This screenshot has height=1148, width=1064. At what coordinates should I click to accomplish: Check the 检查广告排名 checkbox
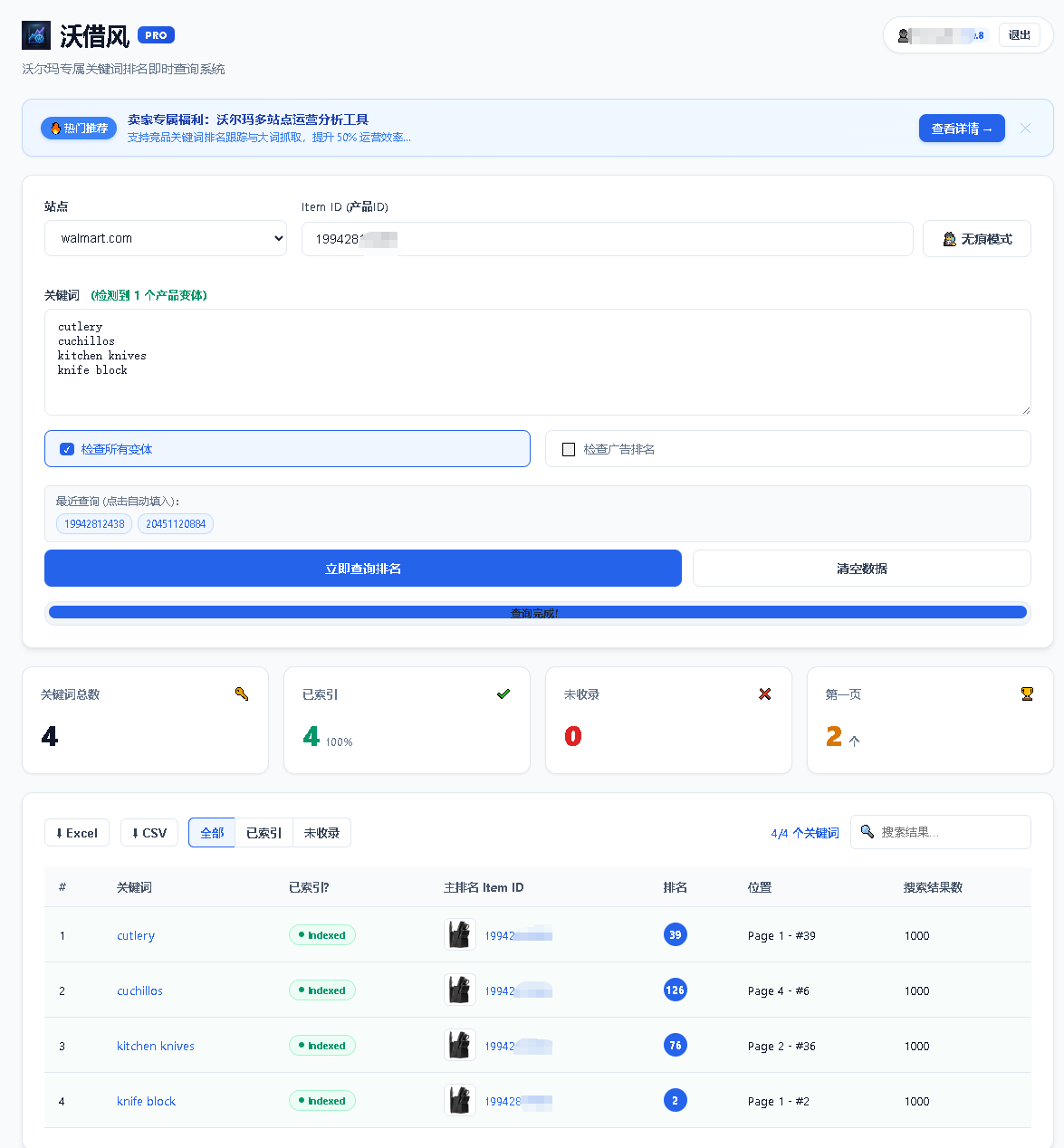tap(569, 449)
